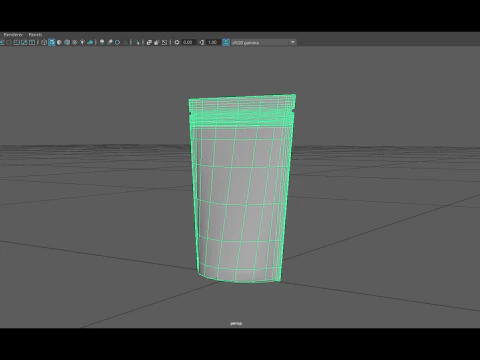
Task: Click the persp camera label
Action: 236,323
